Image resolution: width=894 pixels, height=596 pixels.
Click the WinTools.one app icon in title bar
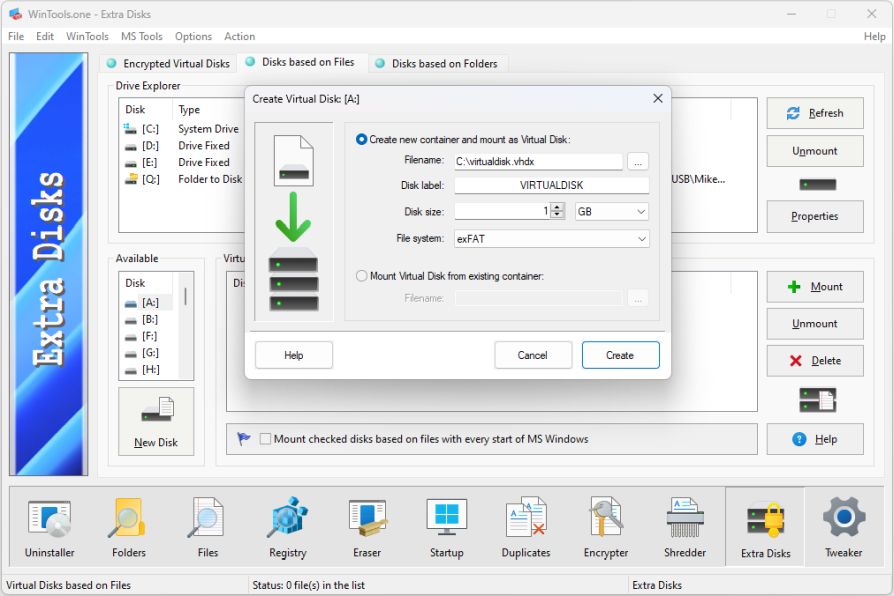pyautogui.click(x=15, y=14)
